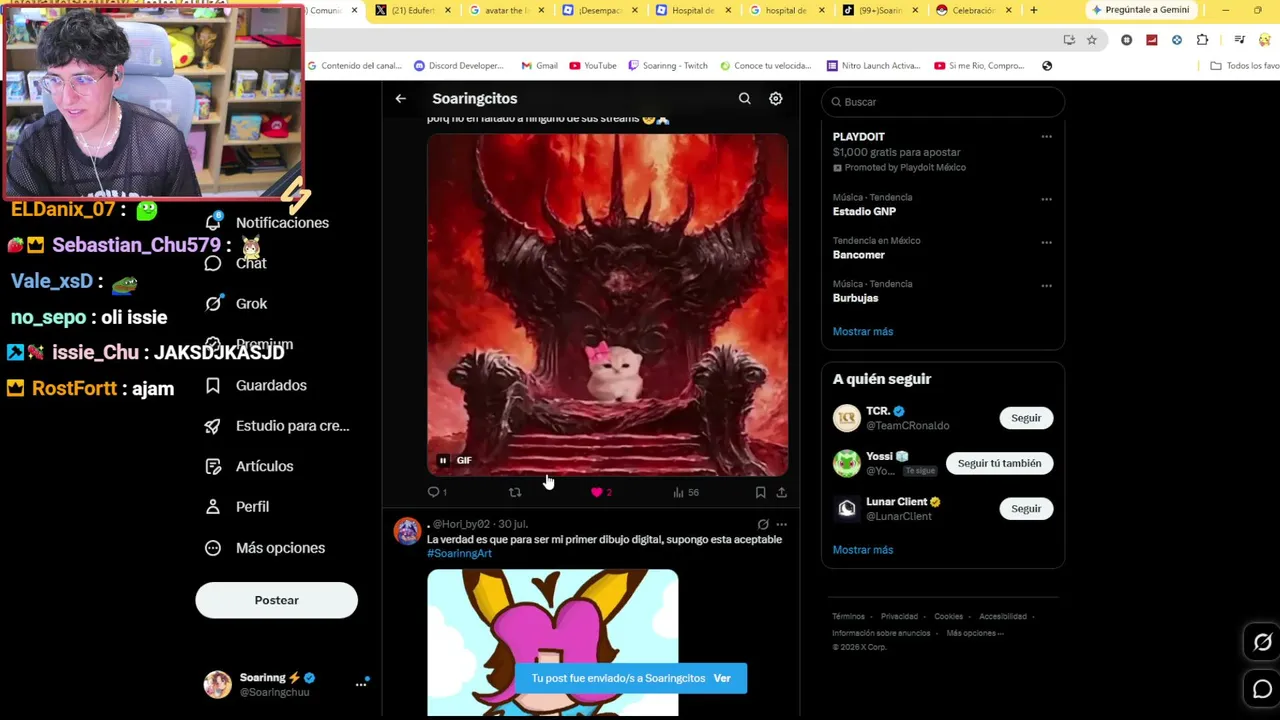Click Pregúntale a Gemini button
Image resolution: width=1280 pixels, height=720 pixels.
pyautogui.click(x=1140, y=10)
